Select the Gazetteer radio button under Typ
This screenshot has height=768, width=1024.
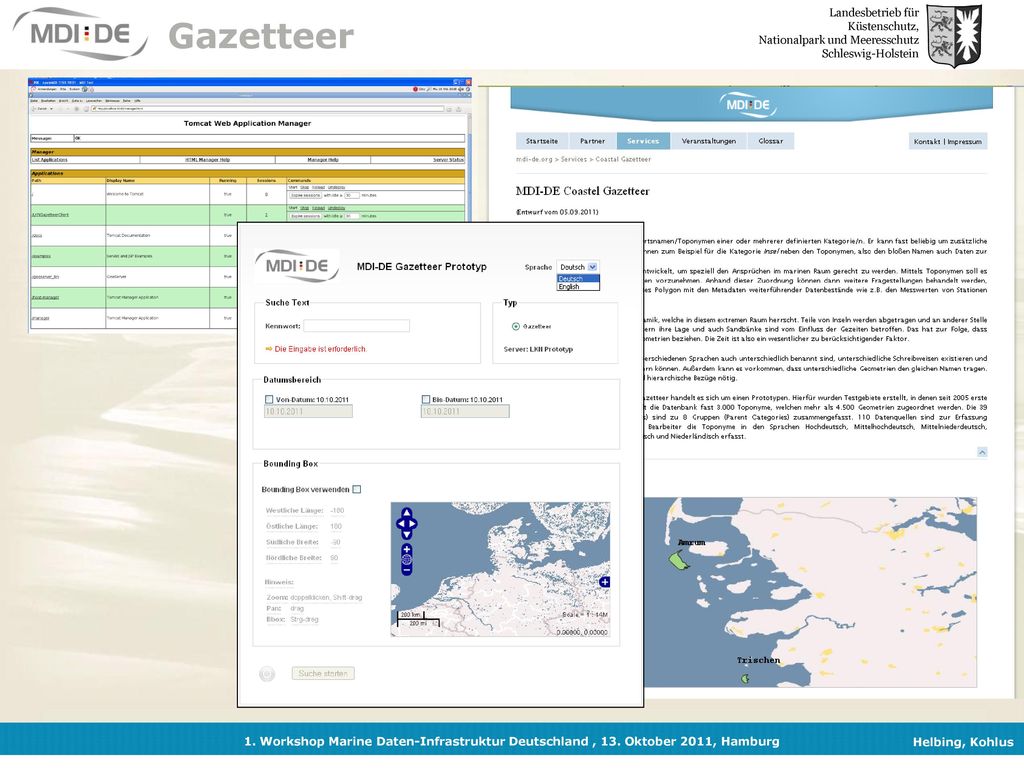pos(516,326)
